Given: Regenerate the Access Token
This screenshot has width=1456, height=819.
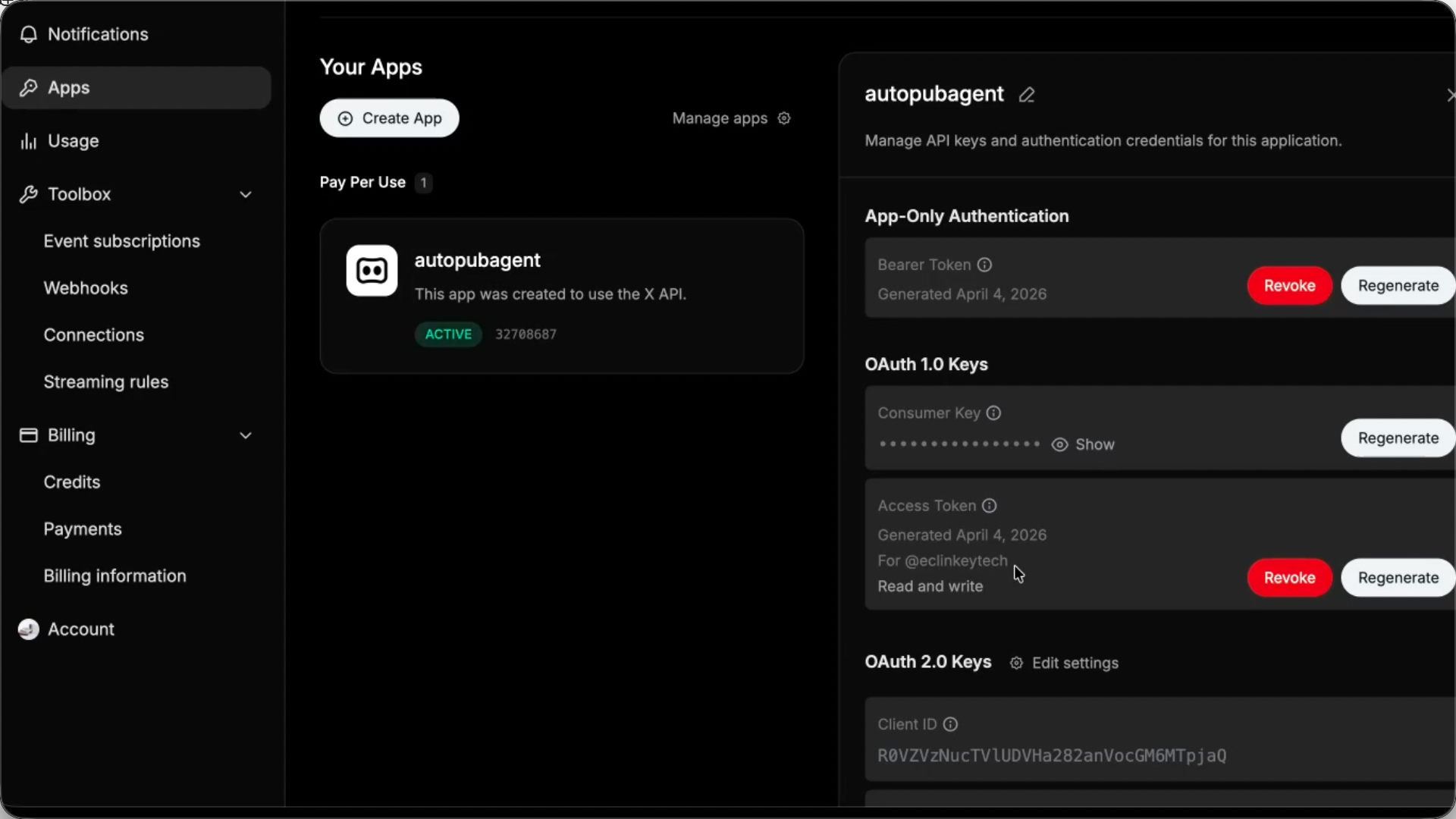Looking at the screenshot, I should click(1398, 578).
